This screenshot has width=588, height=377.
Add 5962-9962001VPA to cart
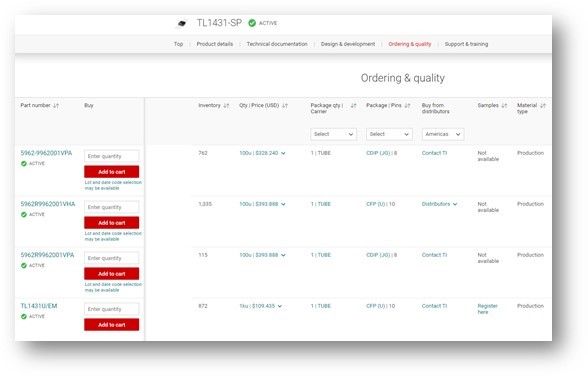point(111,172)
